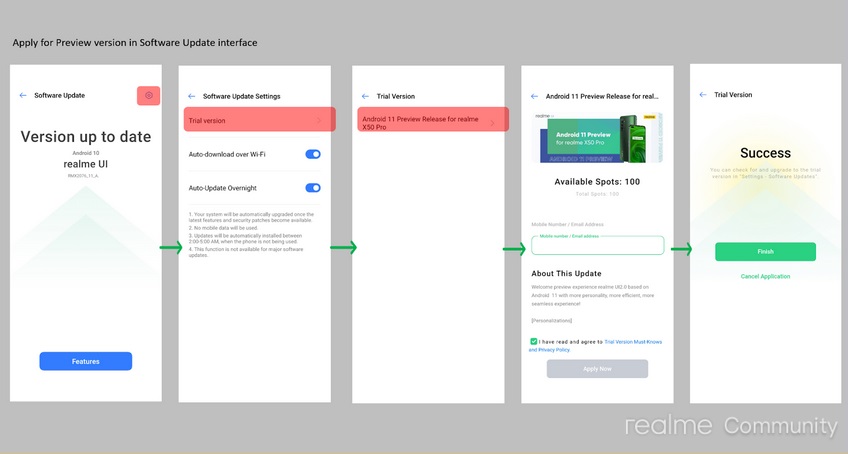
Task: Focus the Mobile number / Email address field
Action: click(597, 246)
